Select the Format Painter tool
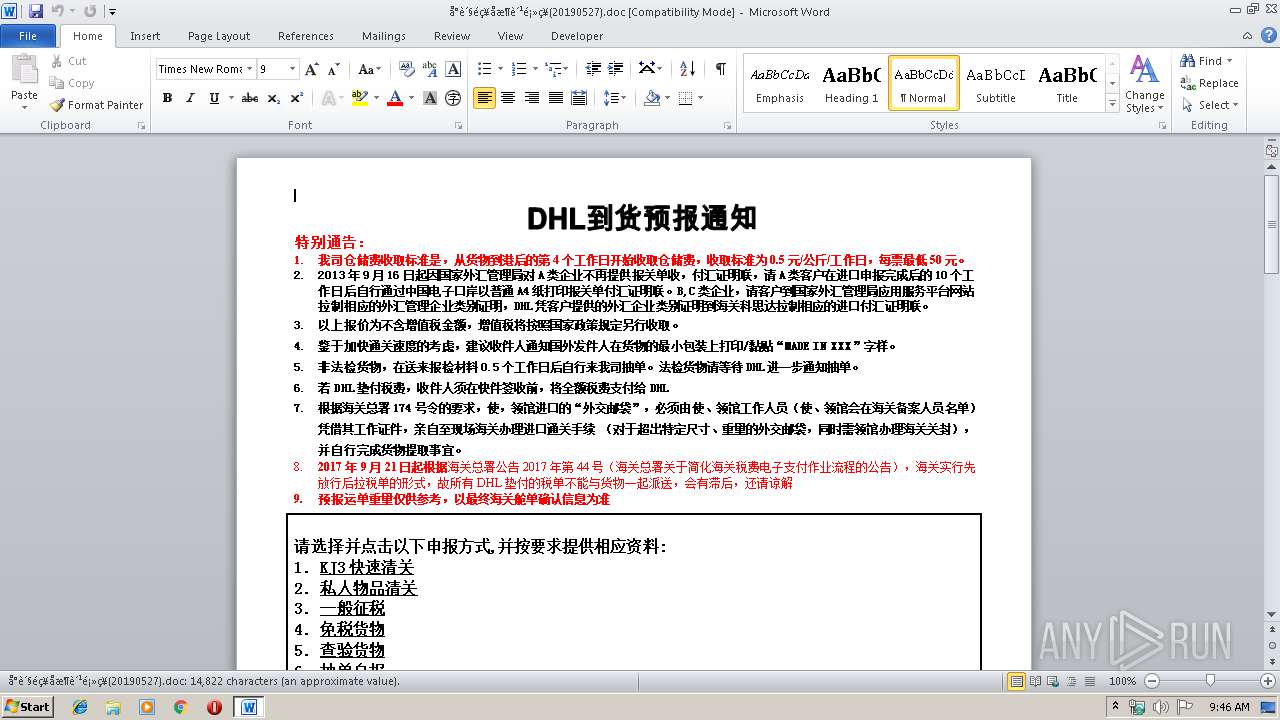The width and height of the screenshot is (1280, 720). click(x=96, y=105)
